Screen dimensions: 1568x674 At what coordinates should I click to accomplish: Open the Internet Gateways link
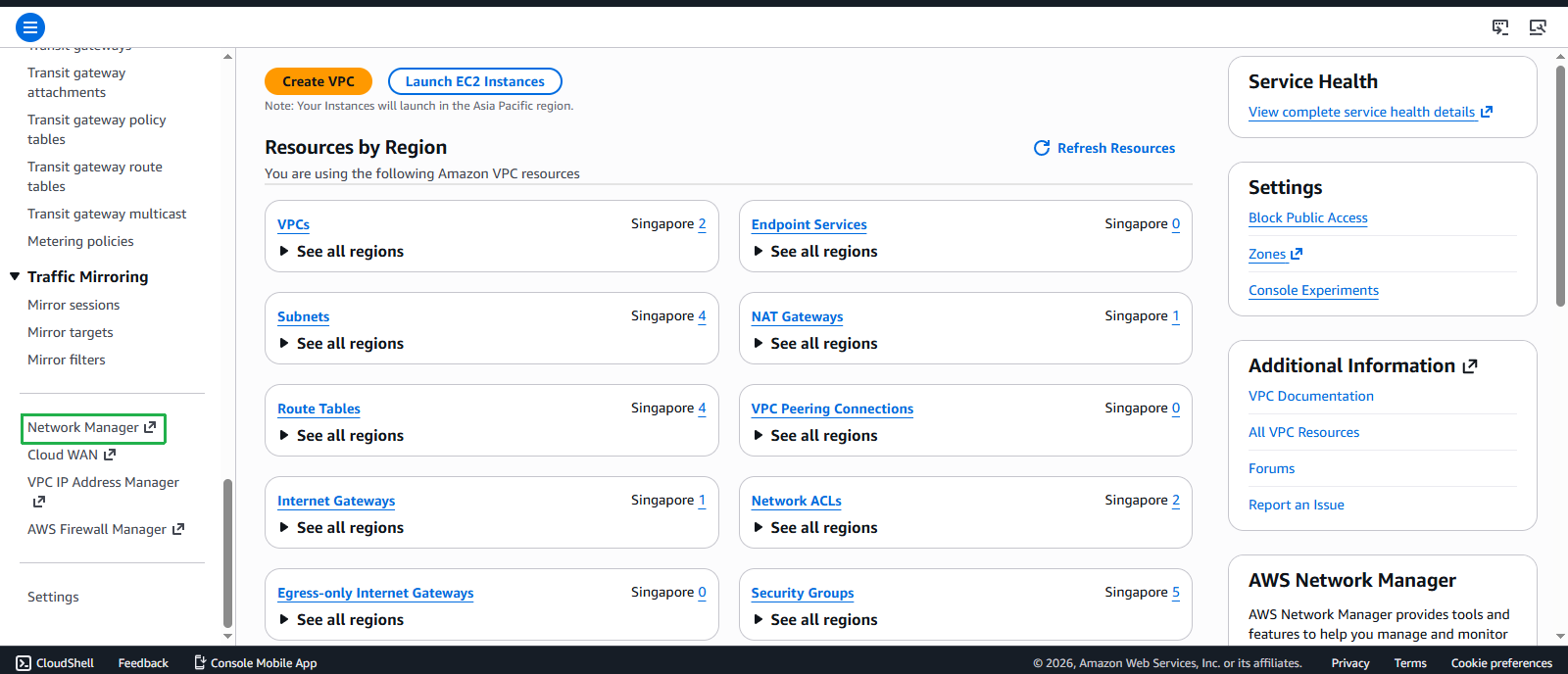click(x=336, y=501)
